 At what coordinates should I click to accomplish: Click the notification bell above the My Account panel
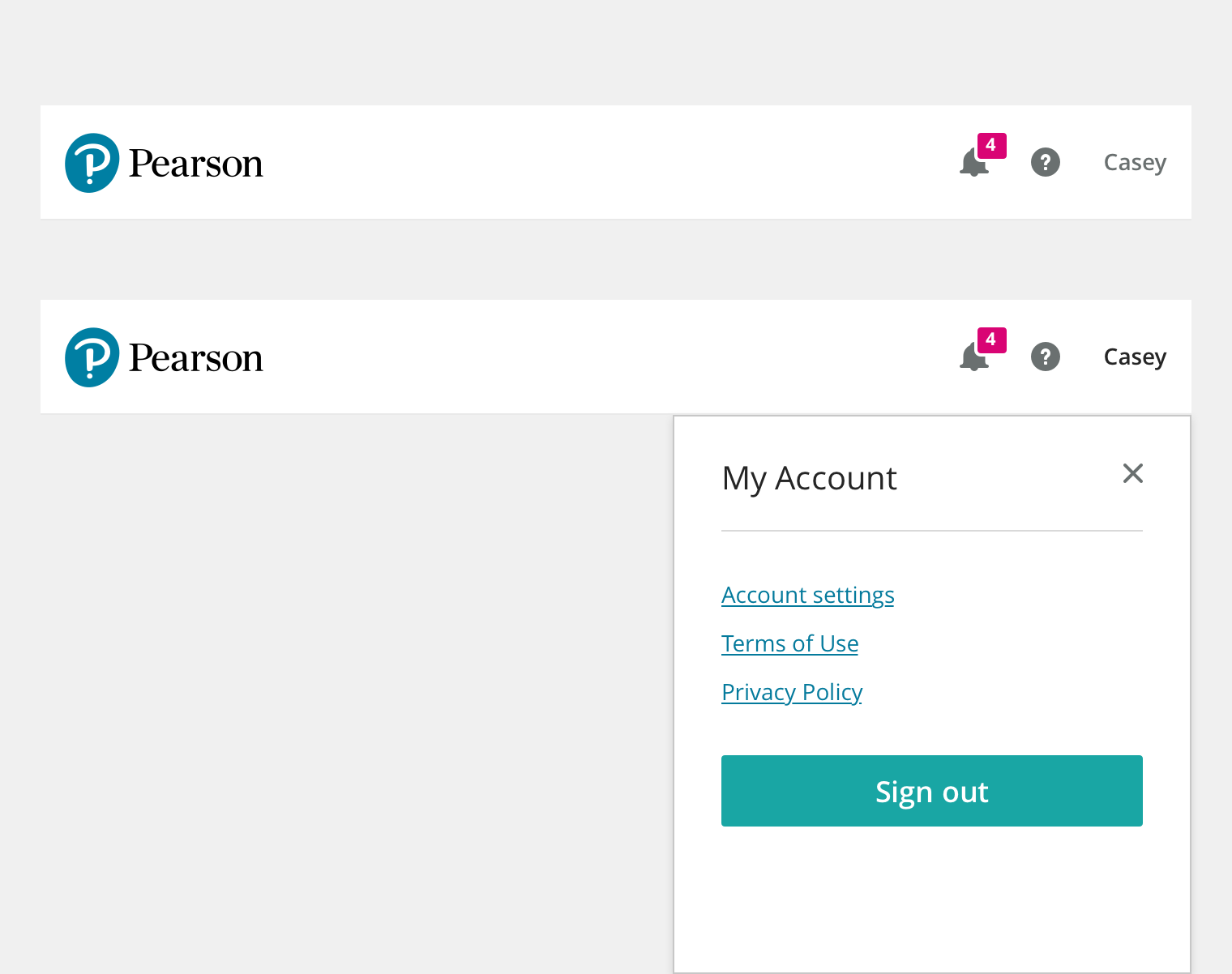973,359
